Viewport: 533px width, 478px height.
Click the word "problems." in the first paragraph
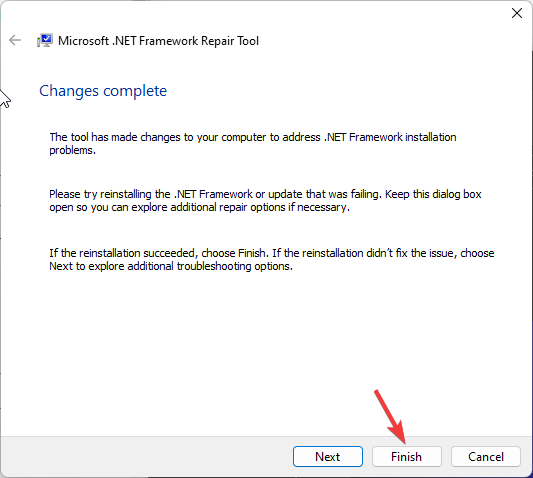(72, 150)
